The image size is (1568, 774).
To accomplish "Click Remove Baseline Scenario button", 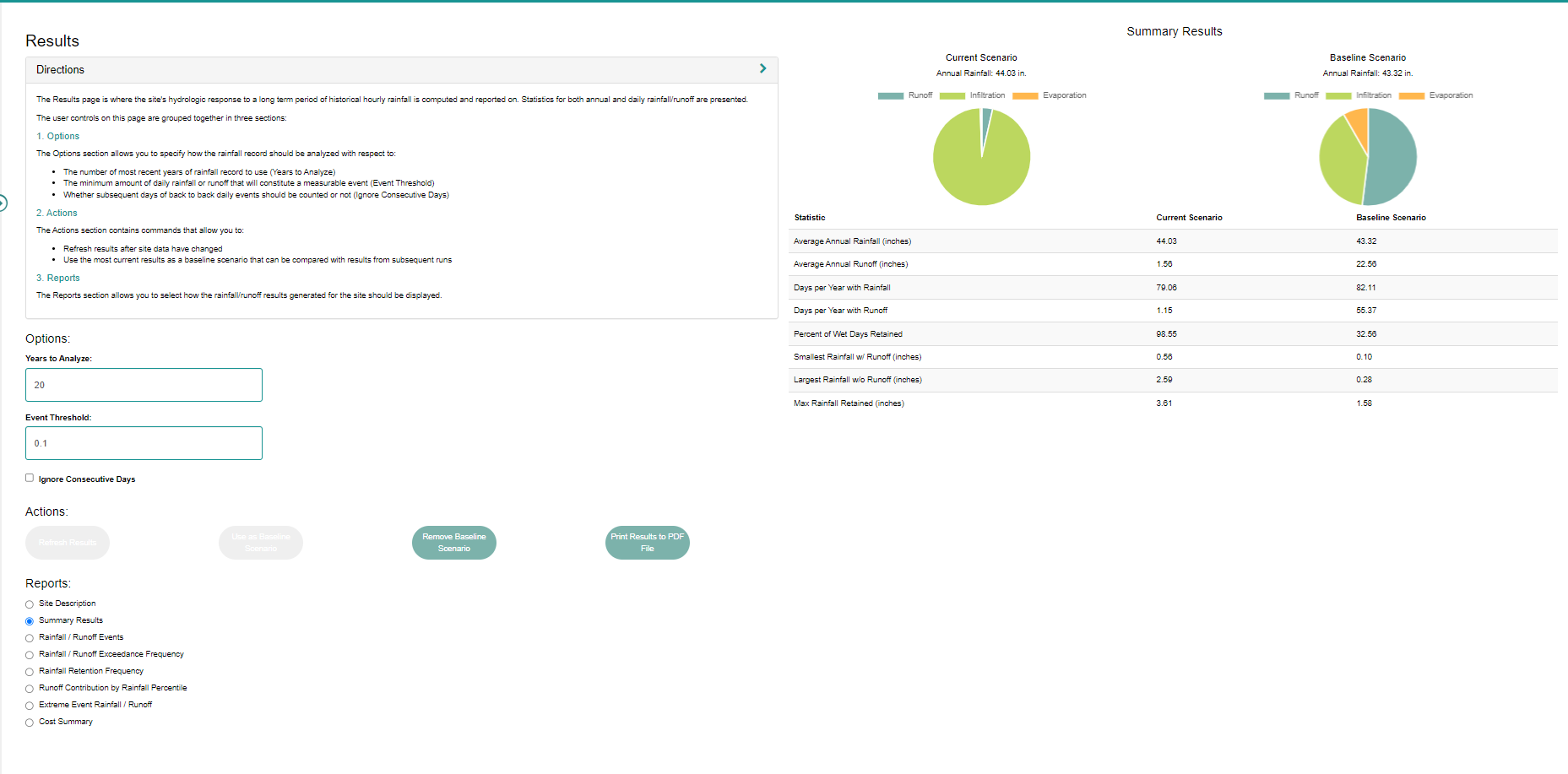I will coord(454,543).
